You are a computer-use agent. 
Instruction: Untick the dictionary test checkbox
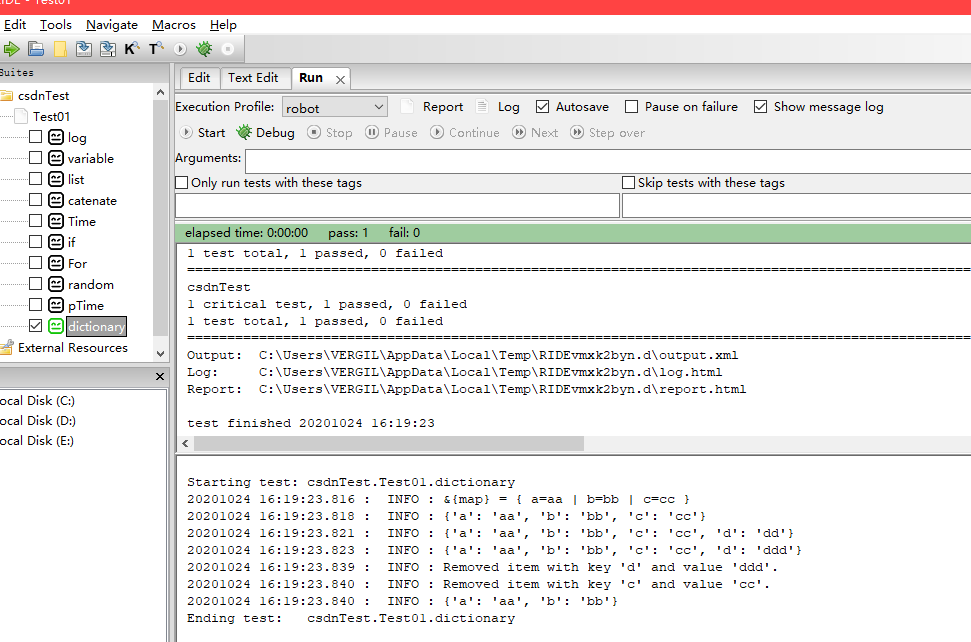click(35, 326)
